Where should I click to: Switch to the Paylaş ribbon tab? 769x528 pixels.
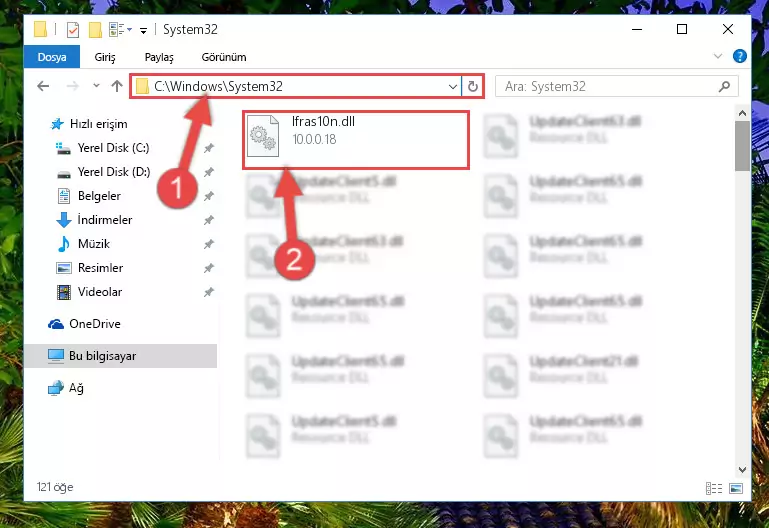tap(159, 57)
